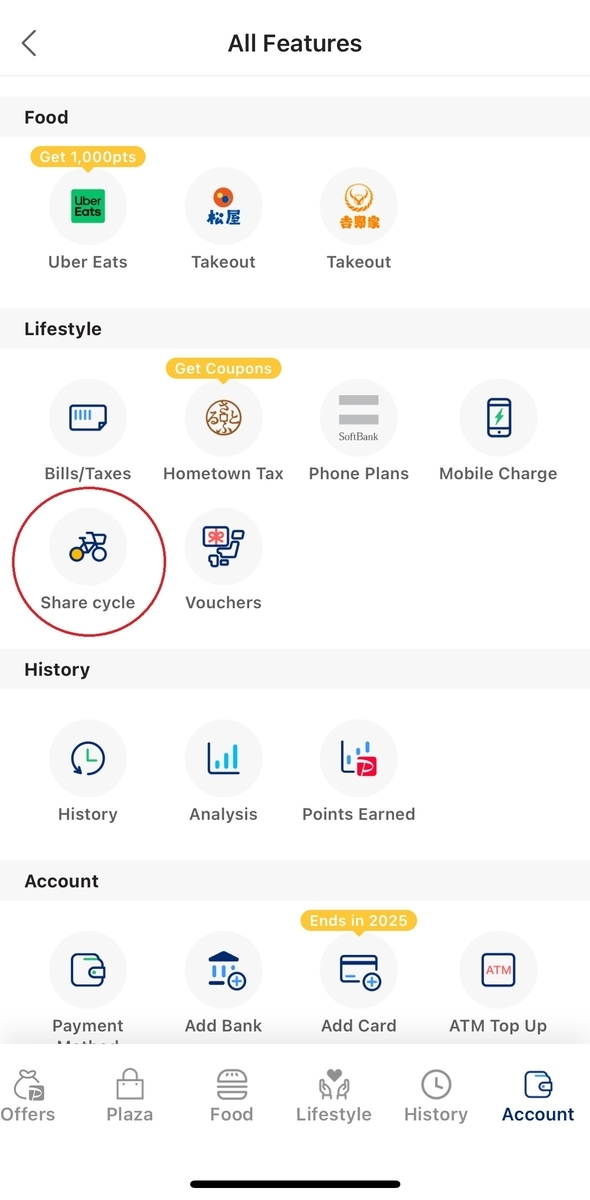This screenshot has height=1200, width=590.
Task: Open Hometown Tax icon
Action: click(x=223, y=418)
